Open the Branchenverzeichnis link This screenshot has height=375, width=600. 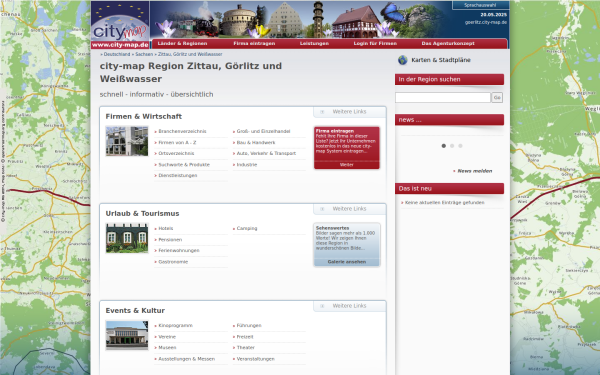point(182,131)
